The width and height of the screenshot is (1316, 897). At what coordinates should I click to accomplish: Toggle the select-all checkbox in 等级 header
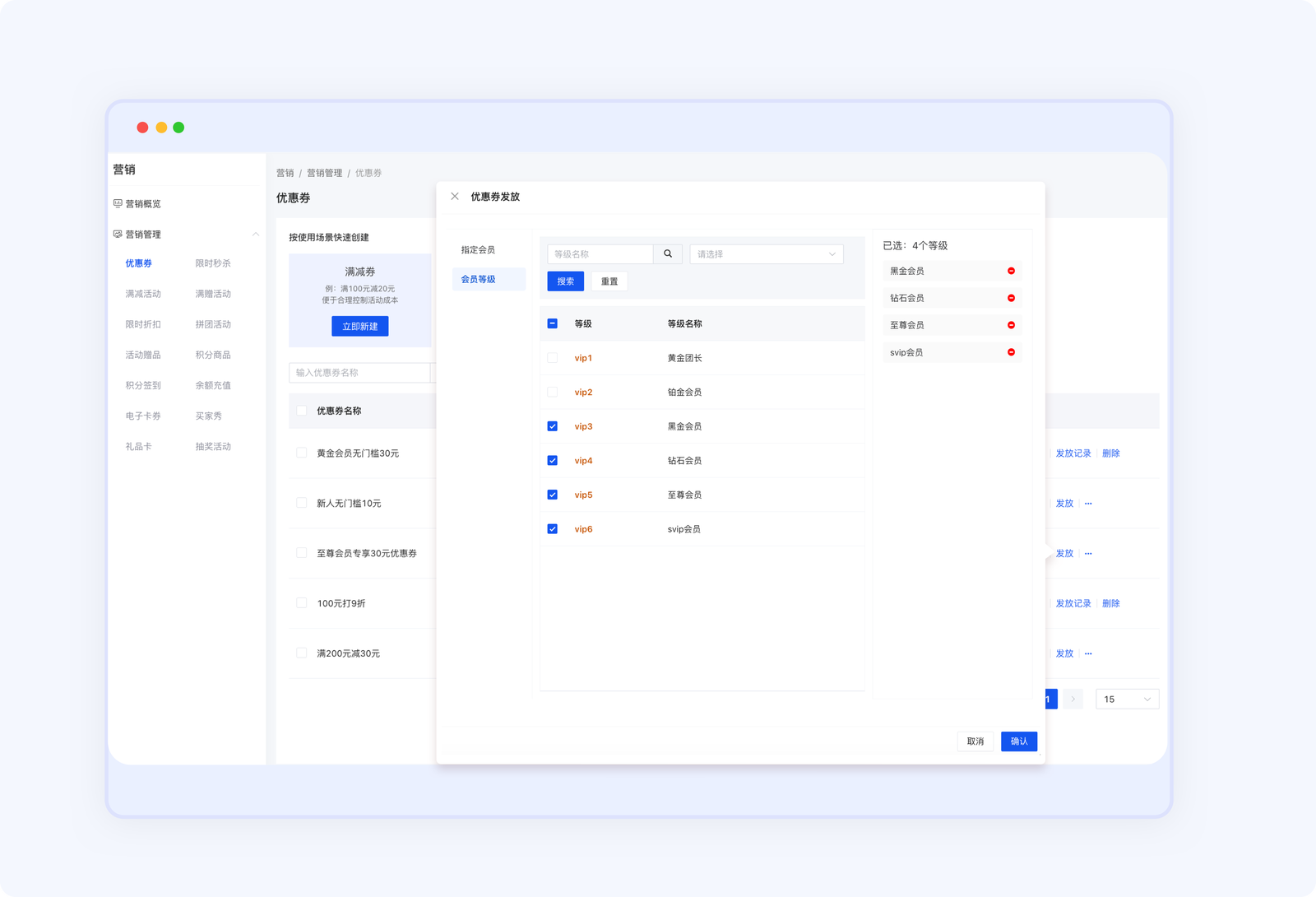[553, 323]
